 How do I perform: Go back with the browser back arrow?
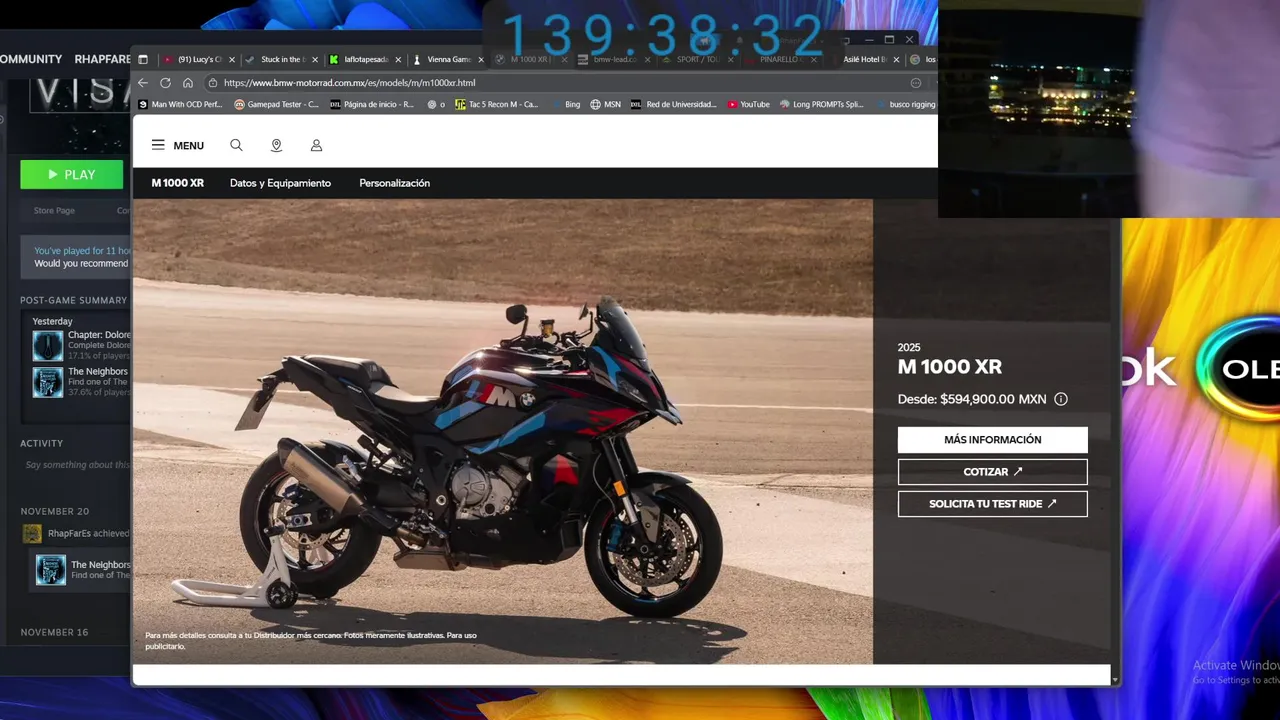143,83
